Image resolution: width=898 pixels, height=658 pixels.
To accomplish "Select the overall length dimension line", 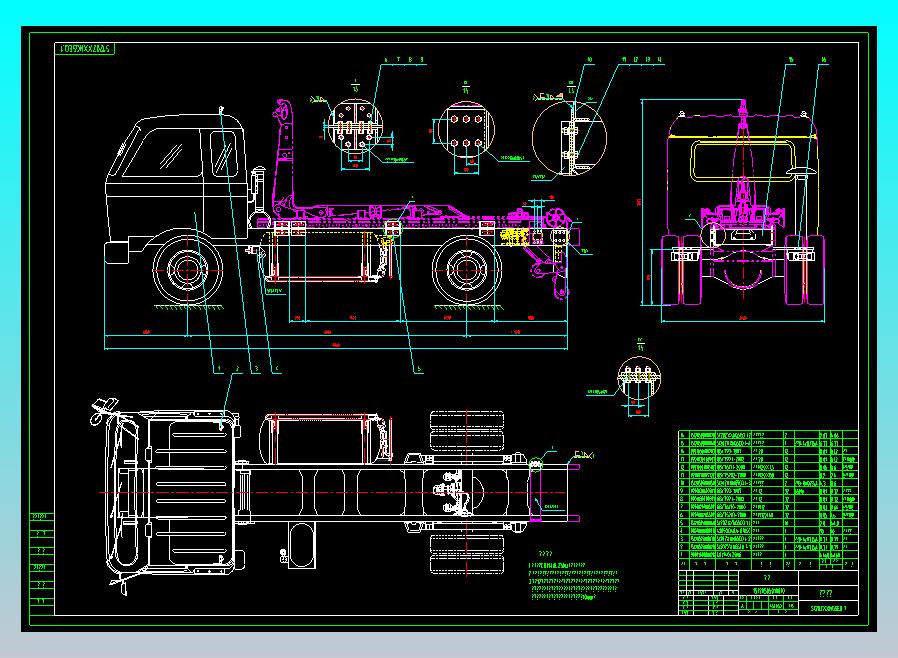I will [336, 348].
